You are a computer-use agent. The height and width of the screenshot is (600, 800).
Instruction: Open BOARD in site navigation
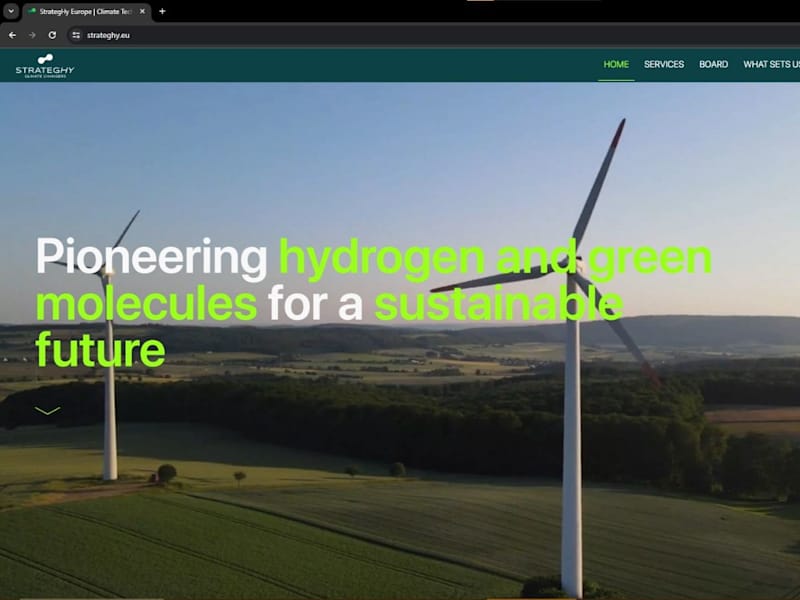pos(713,64)
